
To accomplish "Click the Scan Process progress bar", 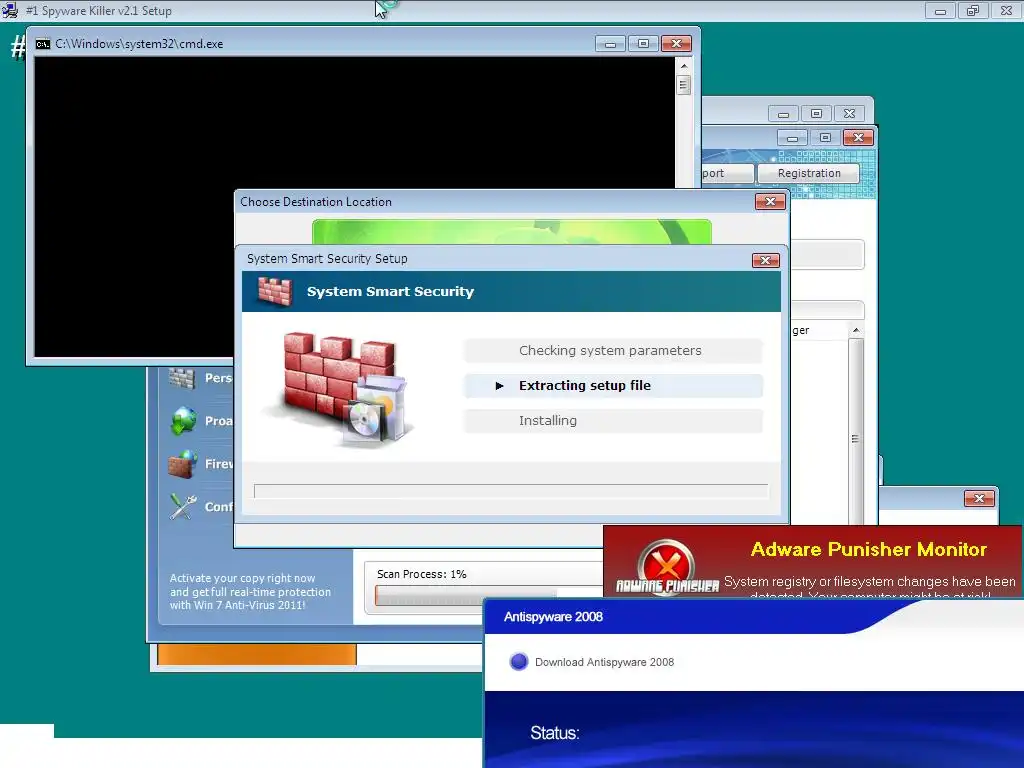I will click(x=488, y=595).
